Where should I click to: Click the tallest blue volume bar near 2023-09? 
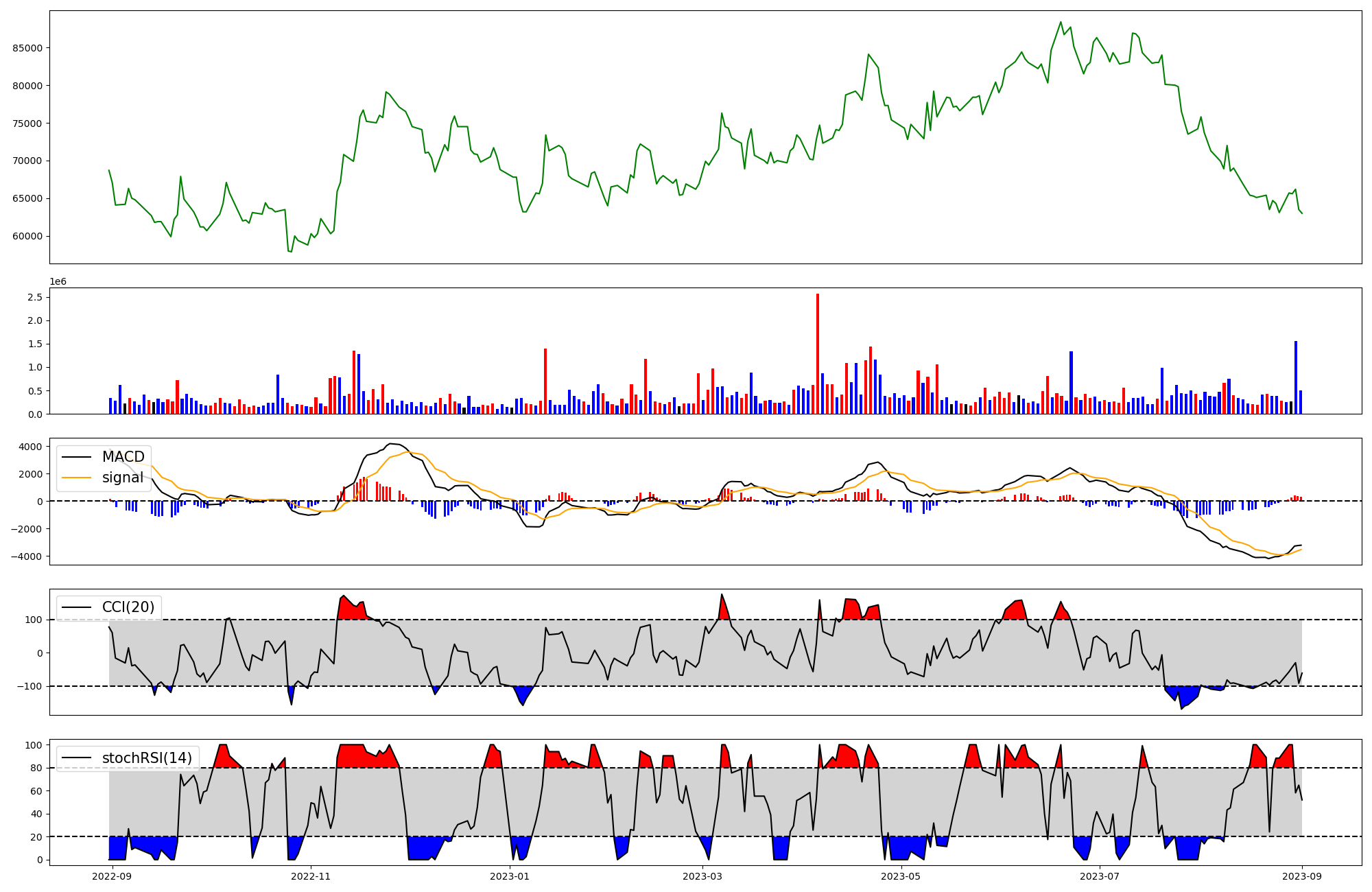(1296, 377)
